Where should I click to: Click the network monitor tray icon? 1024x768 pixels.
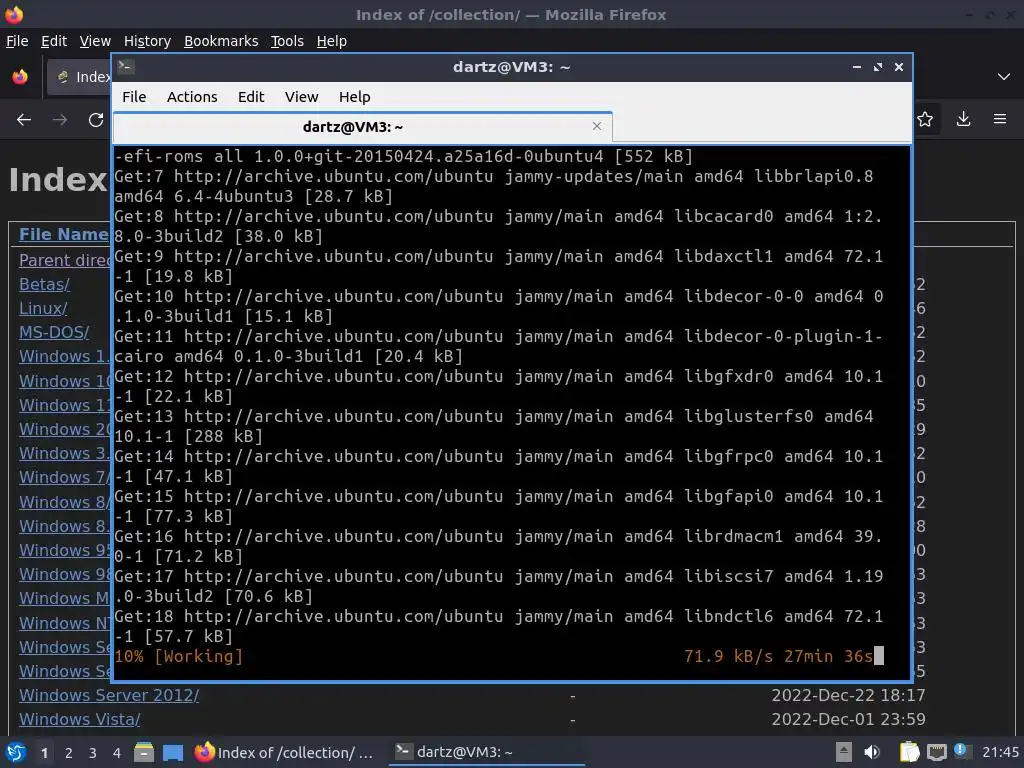(x=936, y=752)
